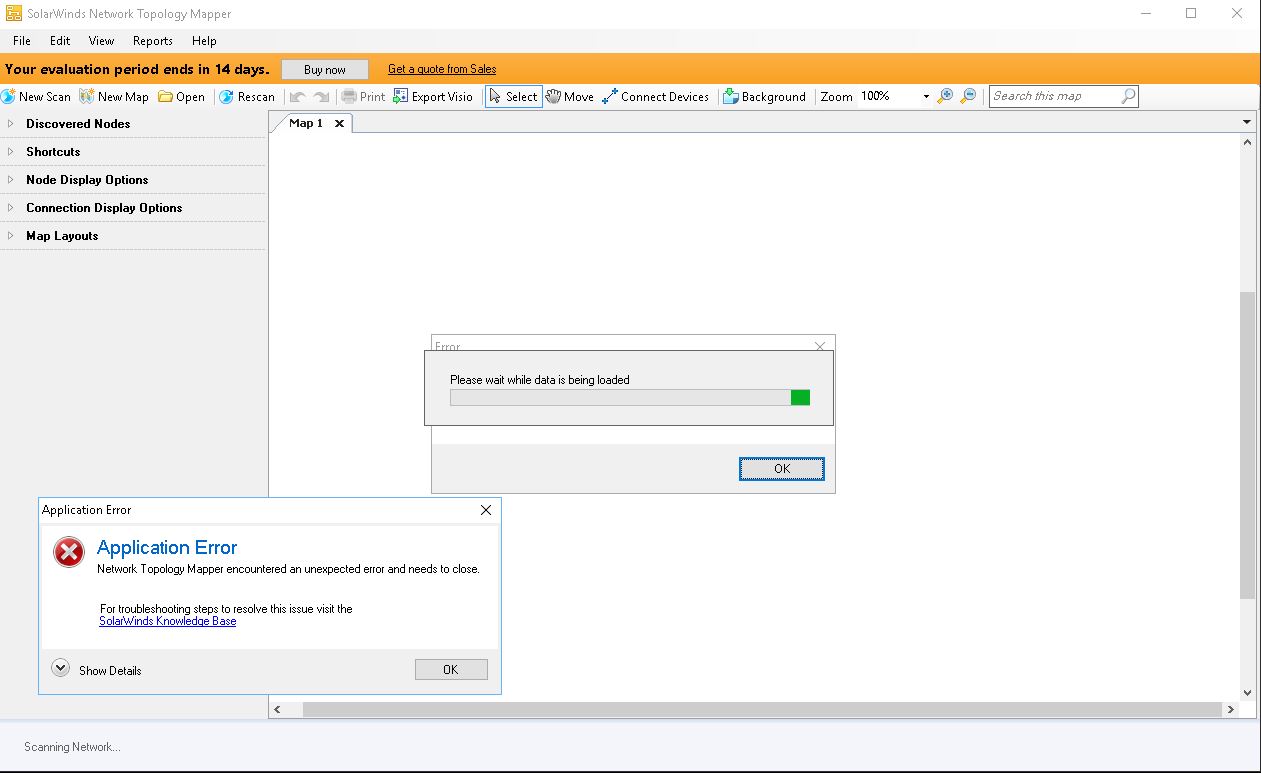1261x773 pixels.
Task: Click the Buy now button
Action: 324,69
